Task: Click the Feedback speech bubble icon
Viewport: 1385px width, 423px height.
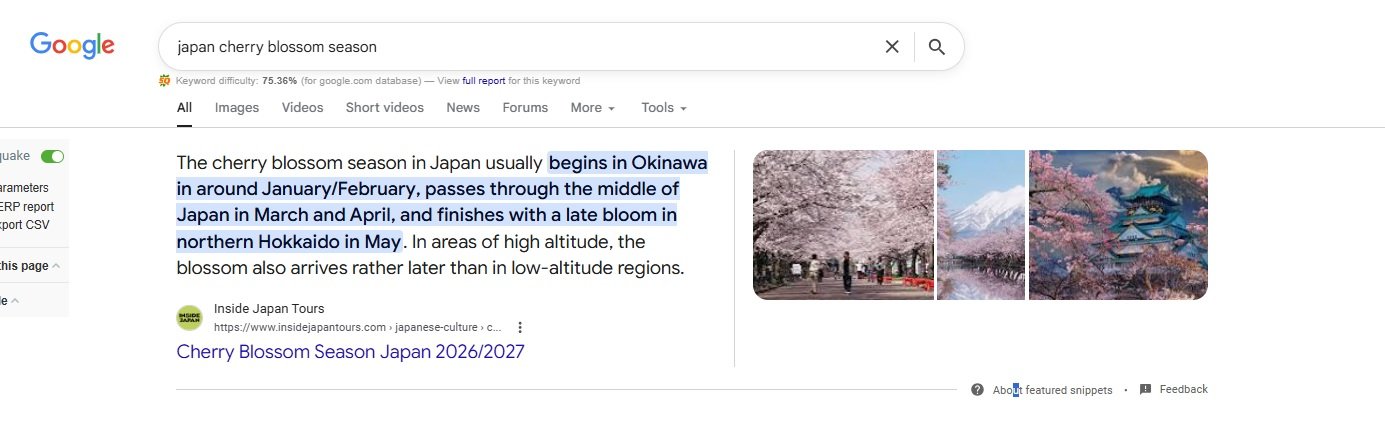Action: coord(1146,390)
